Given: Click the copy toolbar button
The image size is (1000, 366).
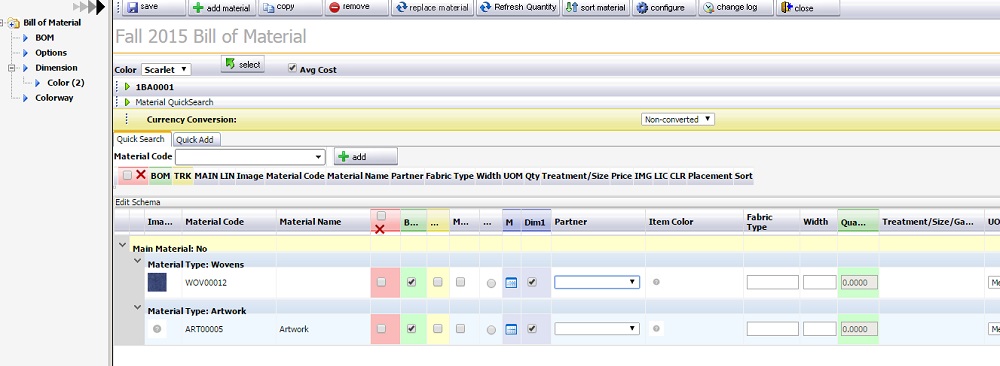Looking at the screenshot, I should click(290, 8).
